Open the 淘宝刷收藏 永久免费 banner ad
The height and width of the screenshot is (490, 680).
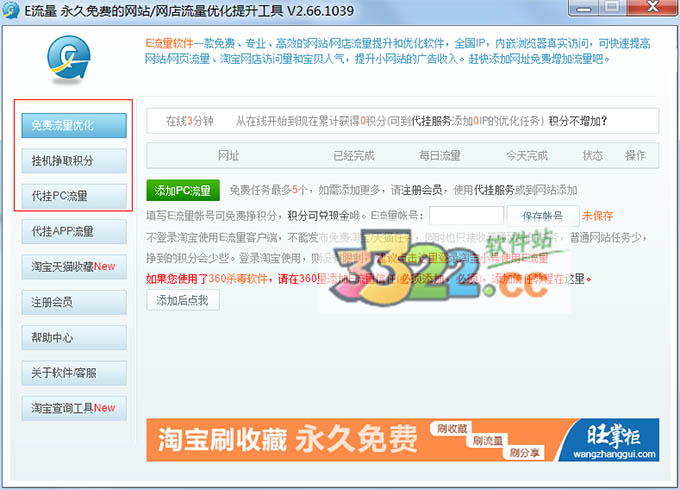click(403, 440)
